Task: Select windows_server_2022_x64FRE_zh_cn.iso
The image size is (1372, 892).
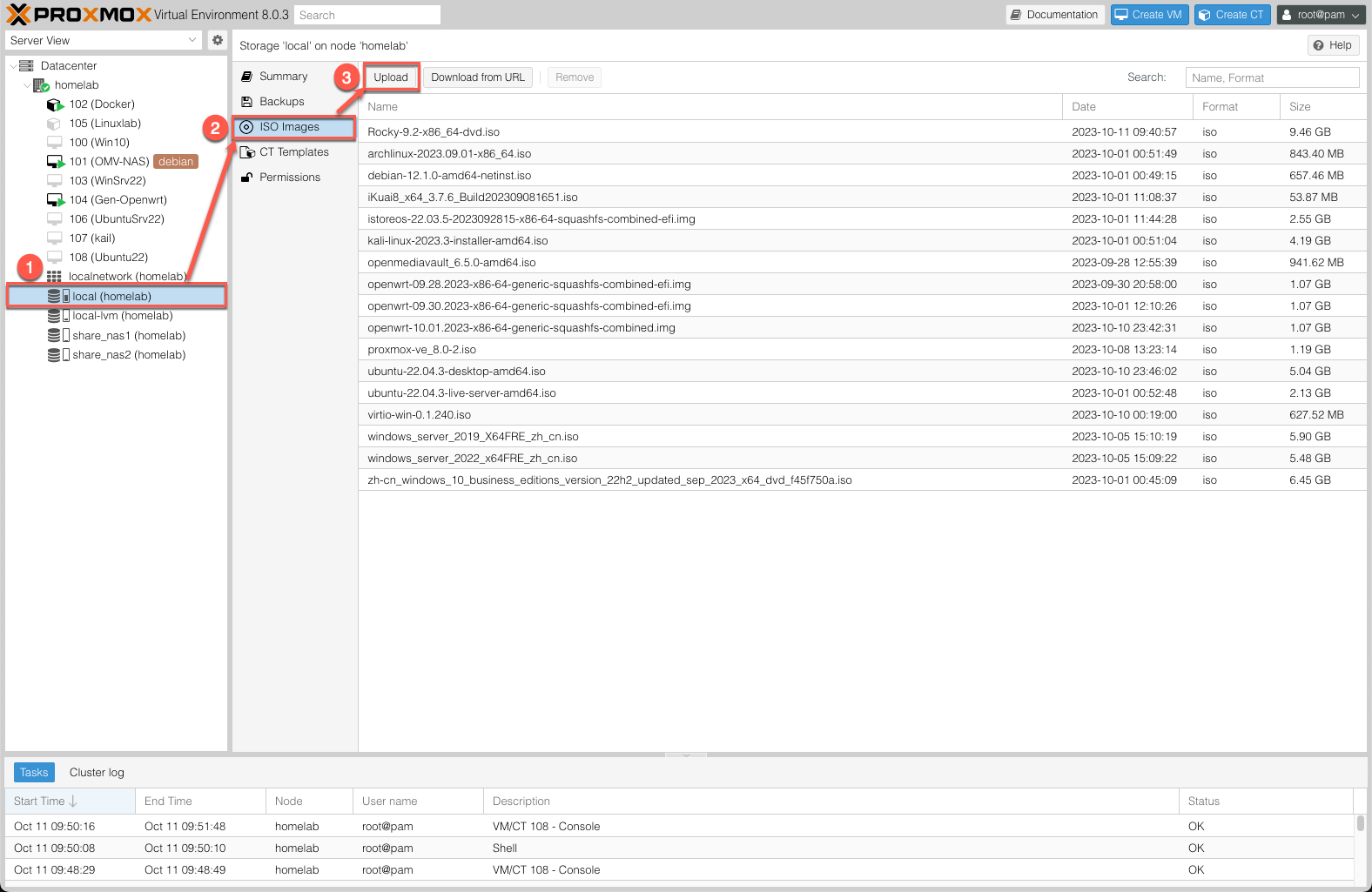Action: pos(862,459)
